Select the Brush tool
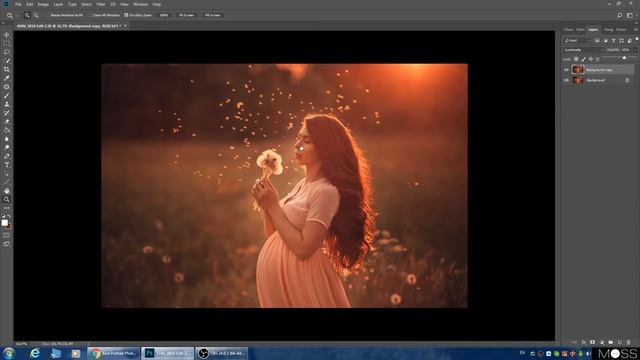This screenshot has width=640, height=360. click(7, 96)
